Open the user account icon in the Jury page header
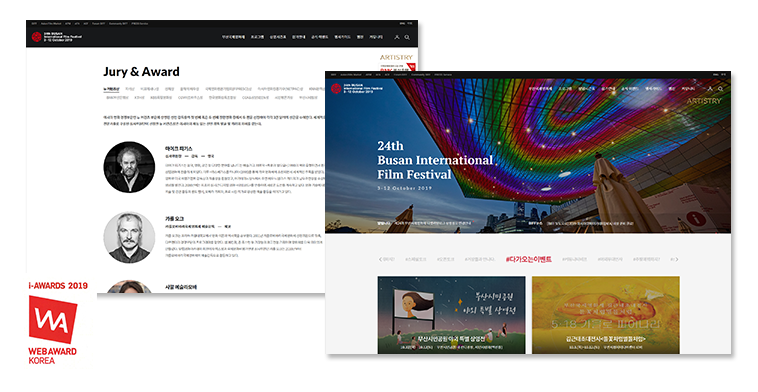The image size is (758, 392). [x=397, y=37]
